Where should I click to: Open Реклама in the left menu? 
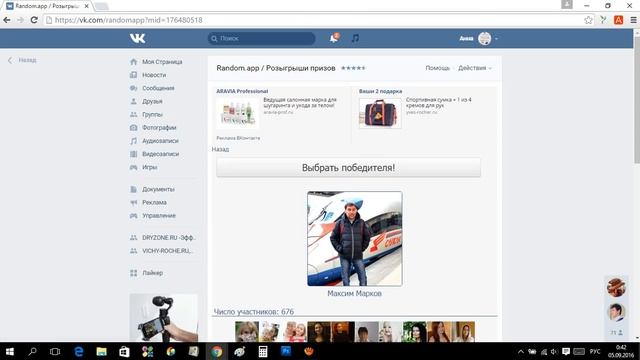tap(154, 202)
